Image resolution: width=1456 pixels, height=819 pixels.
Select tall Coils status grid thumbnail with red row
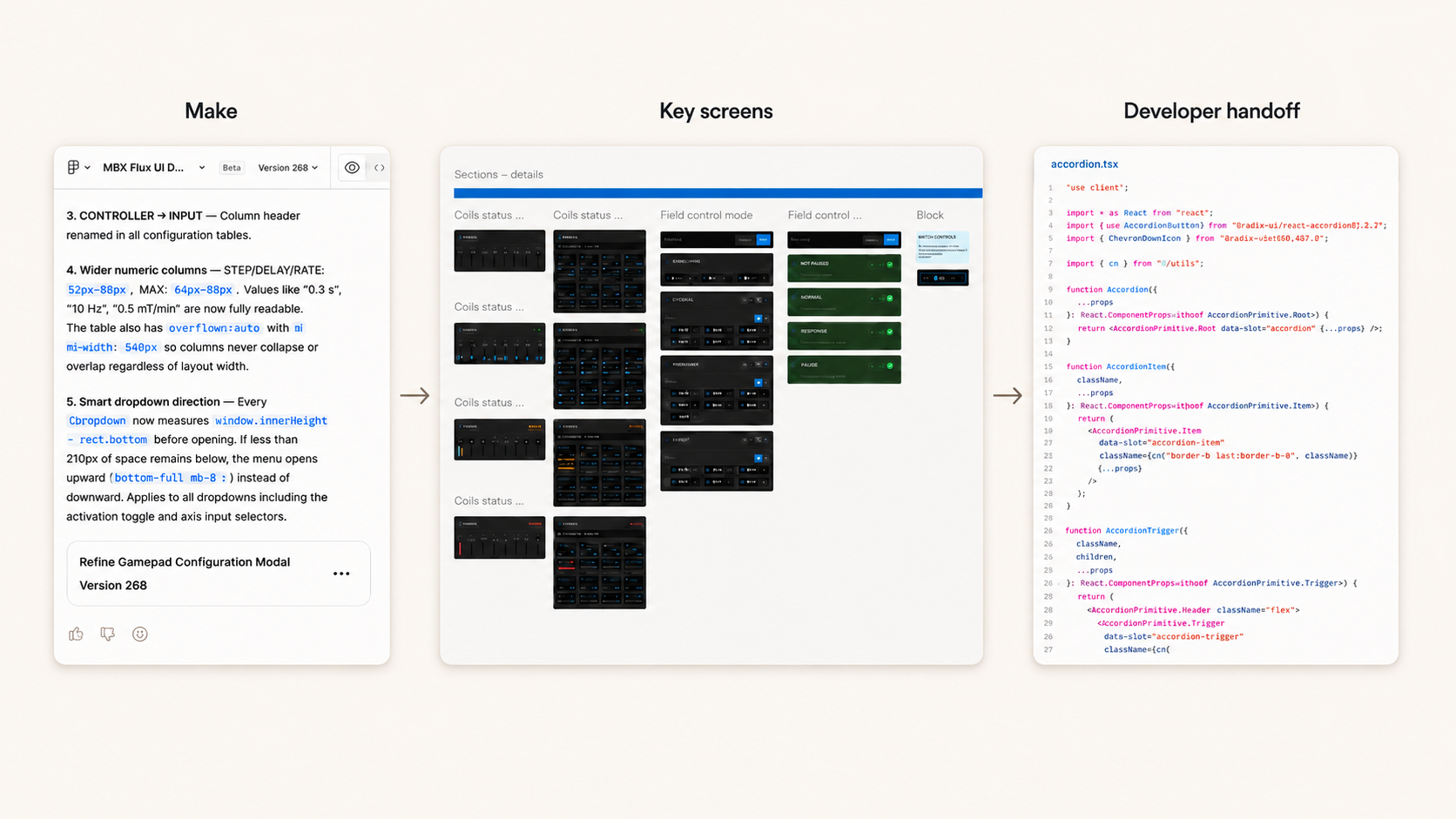599,562
